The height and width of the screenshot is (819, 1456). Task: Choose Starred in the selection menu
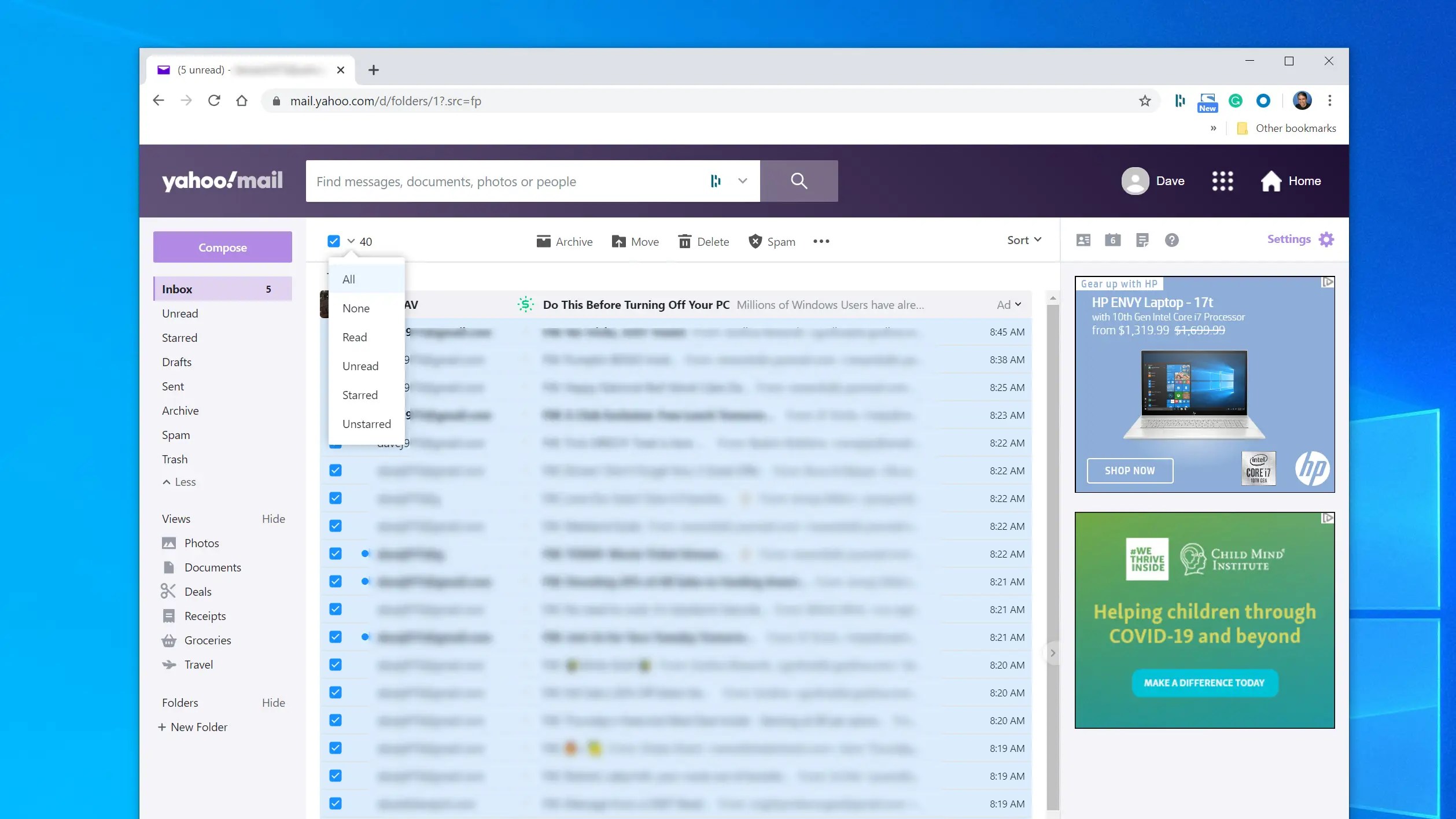point(359,395)
